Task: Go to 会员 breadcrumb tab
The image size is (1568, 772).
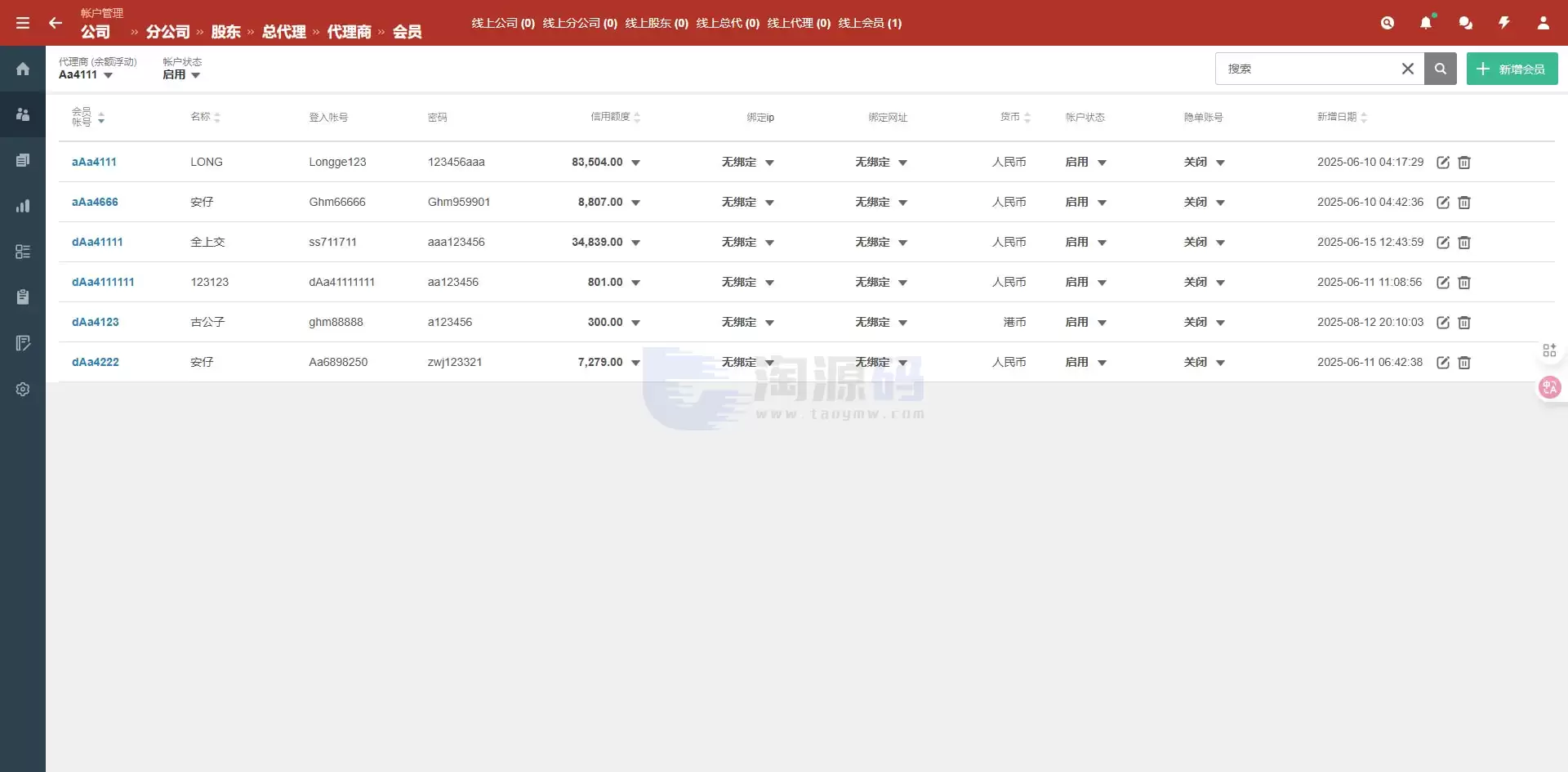Action: pyautogui.click(x=408, y=32)
